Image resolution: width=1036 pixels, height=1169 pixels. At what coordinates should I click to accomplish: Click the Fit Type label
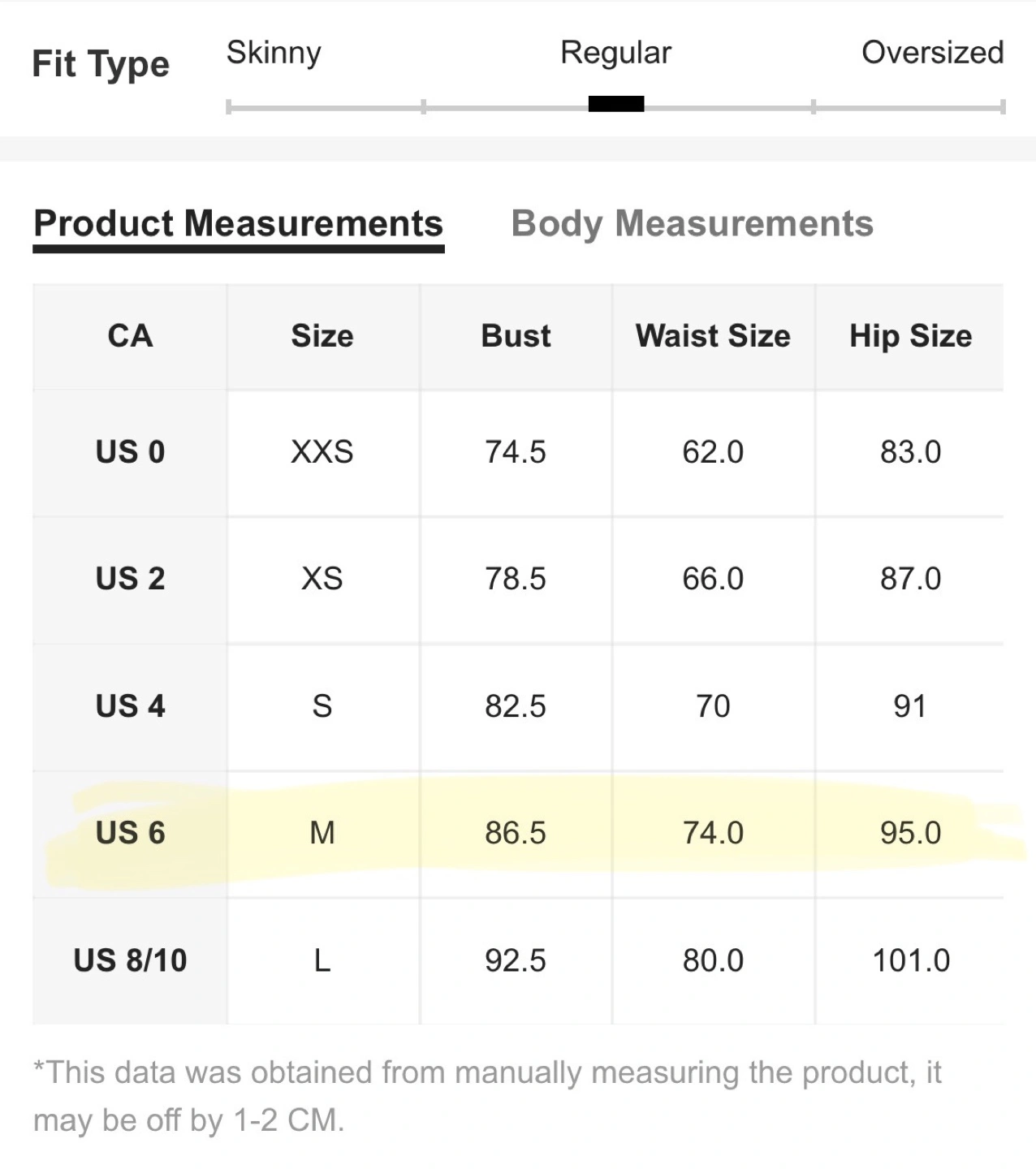(x=101, y=64)
